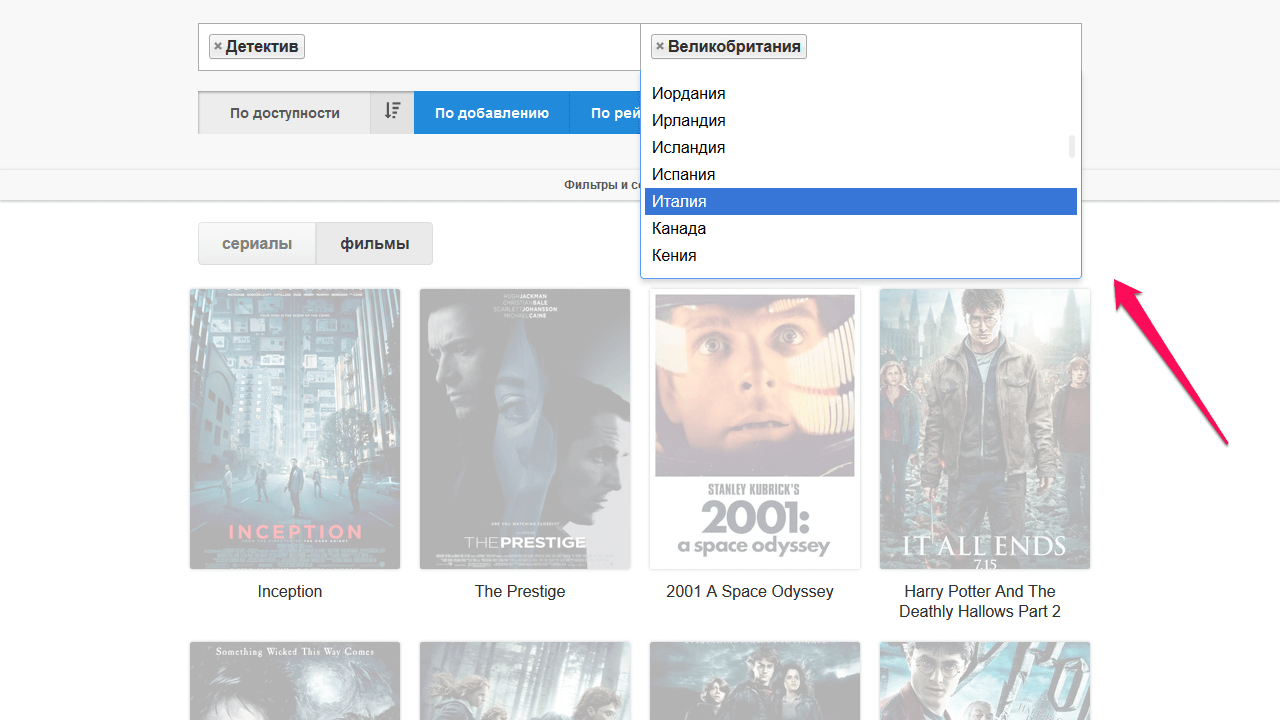
Task: Click The Prestige title link
Action: coord(520,591)
